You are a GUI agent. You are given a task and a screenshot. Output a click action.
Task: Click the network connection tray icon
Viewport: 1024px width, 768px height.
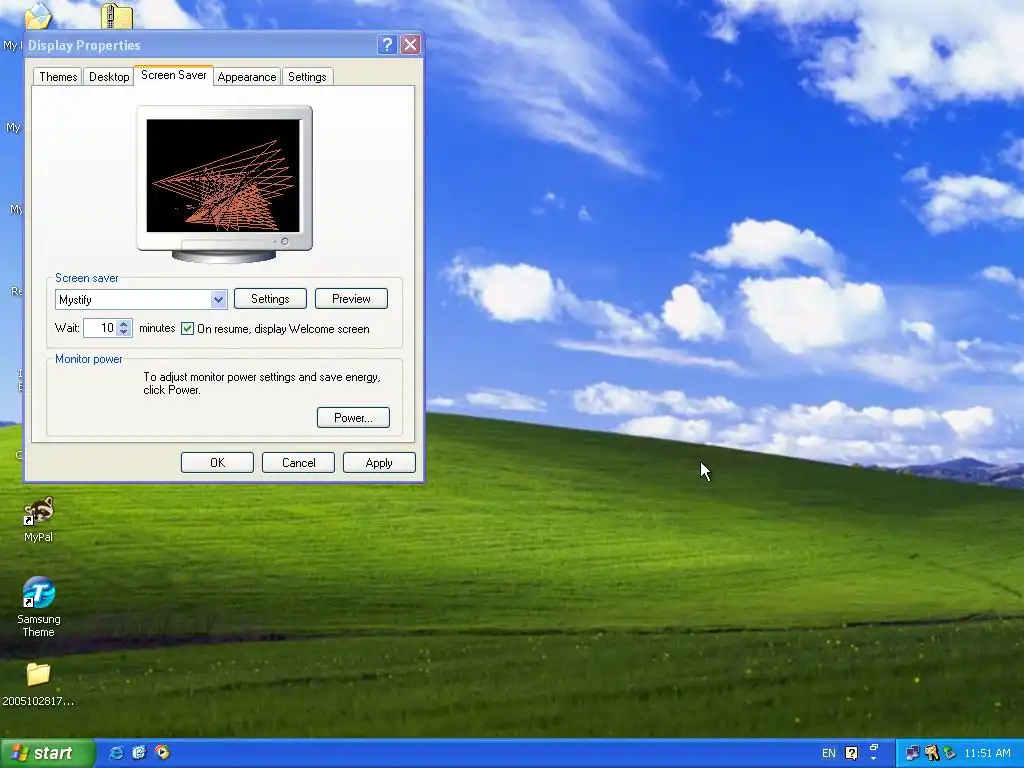(912, 753)
